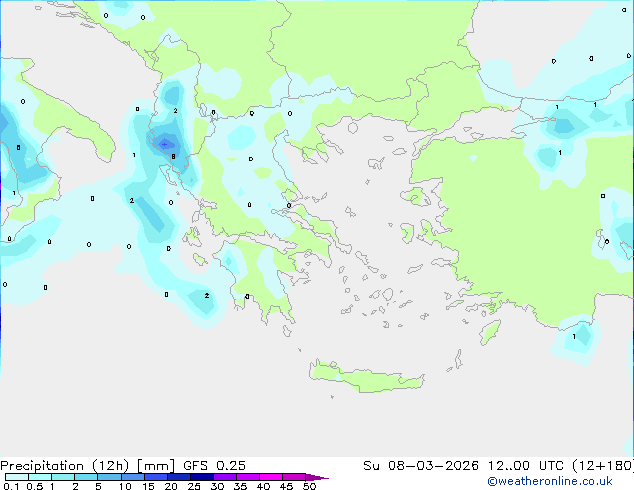Click the legend label "15"
This screenshot has height=490, width=634.
tap(148, 486)
